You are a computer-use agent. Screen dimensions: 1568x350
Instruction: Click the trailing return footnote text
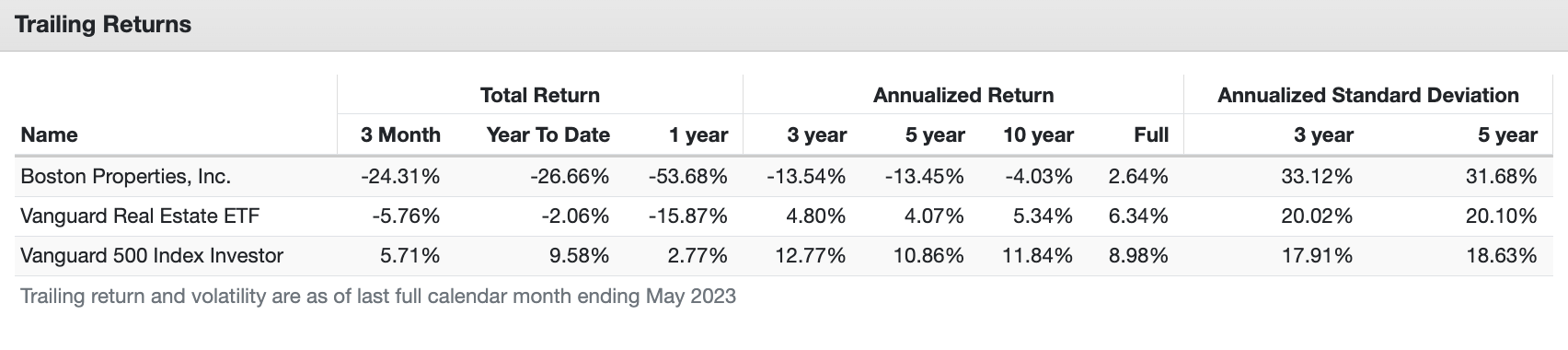[x=378, y=297]
